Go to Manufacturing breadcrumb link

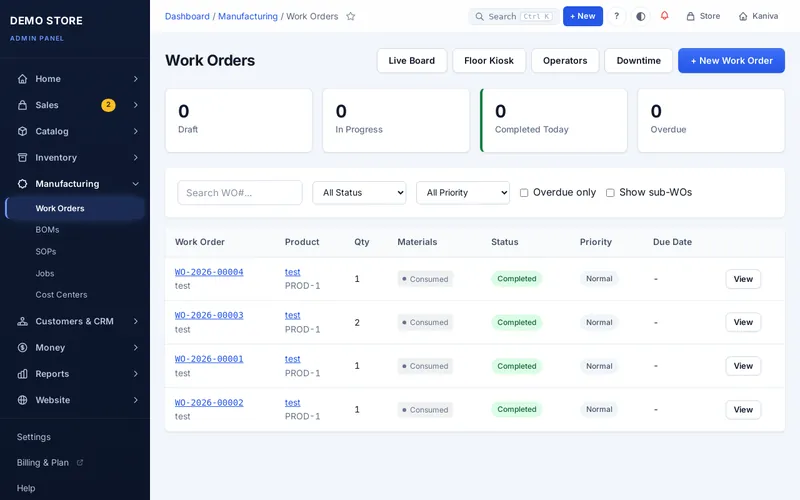pyautogui.click(x=248, y=16)
